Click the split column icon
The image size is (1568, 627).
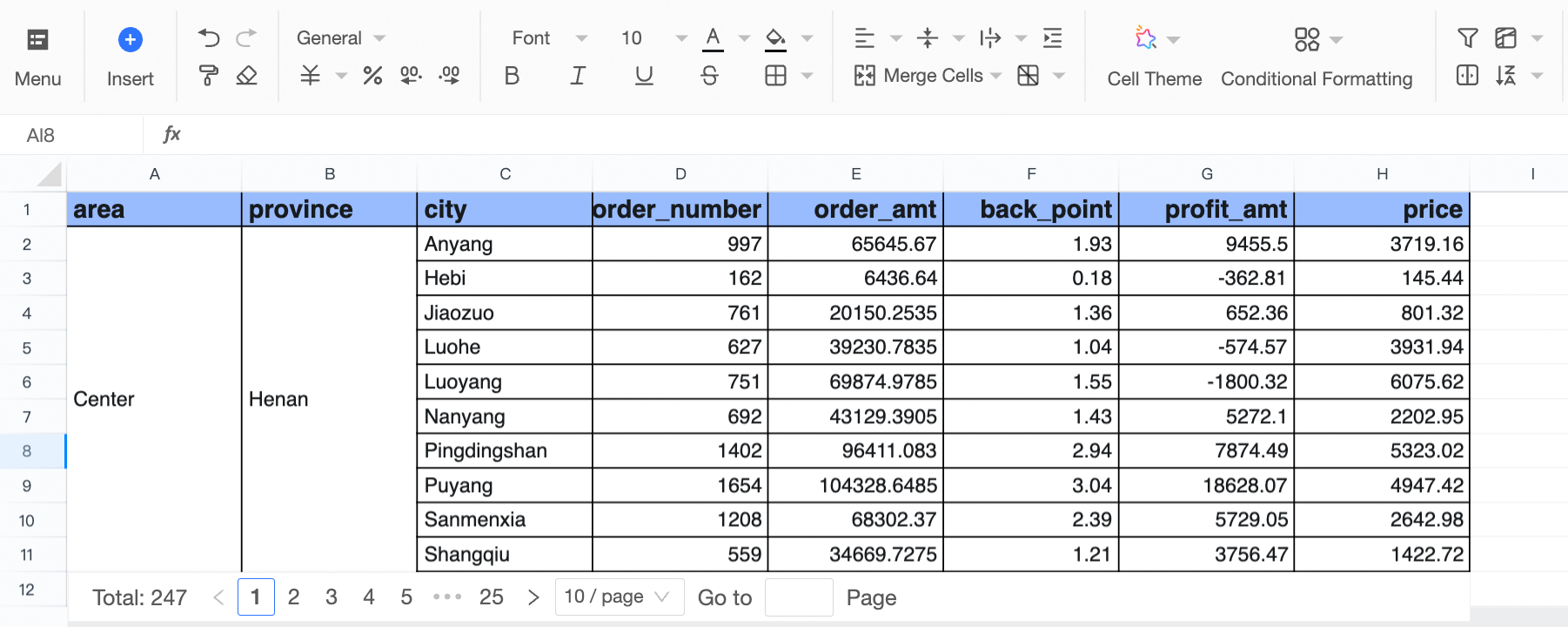coord(1468,76)
